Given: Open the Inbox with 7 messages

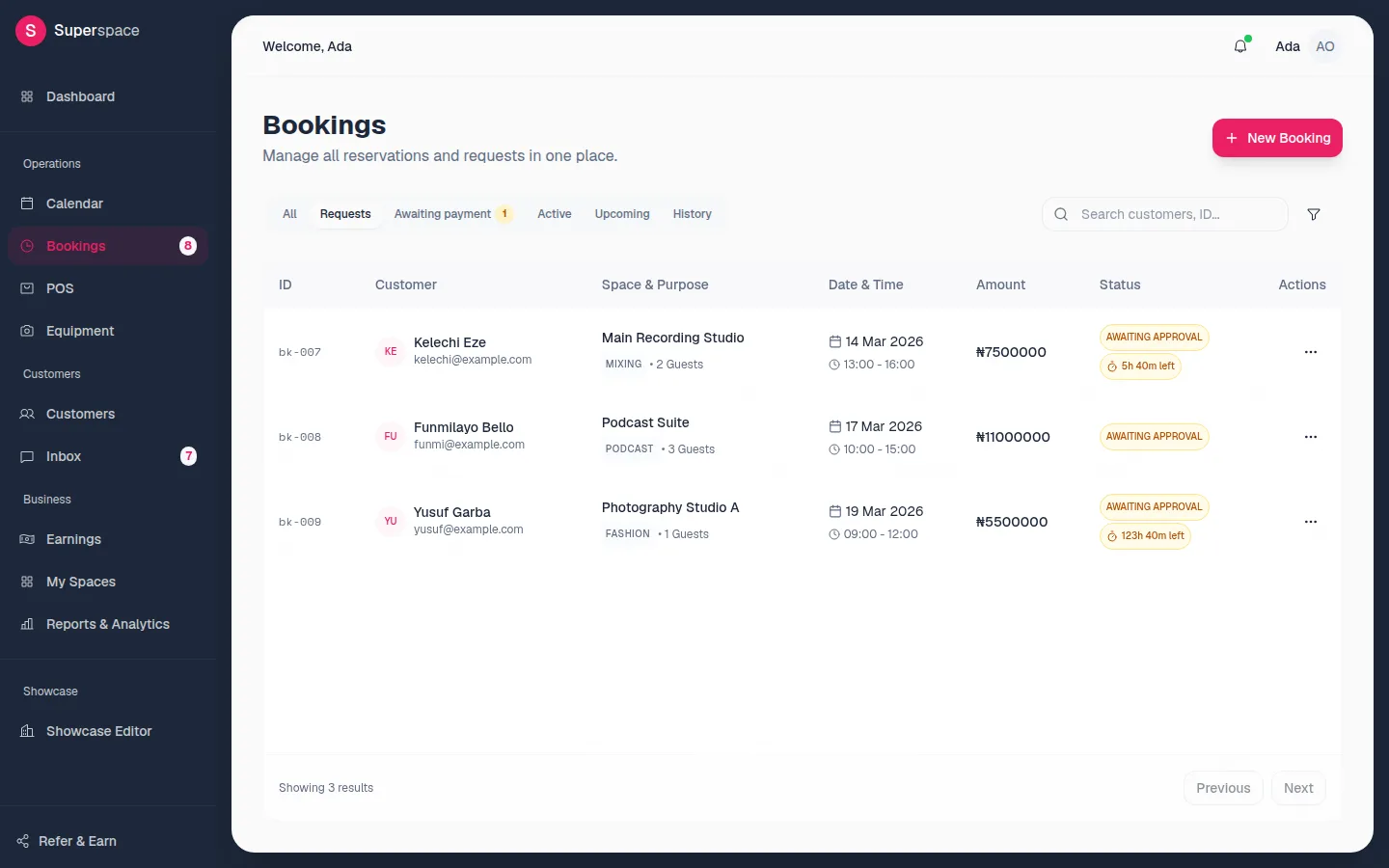Looking at the screenshot, I should [108, 456].
